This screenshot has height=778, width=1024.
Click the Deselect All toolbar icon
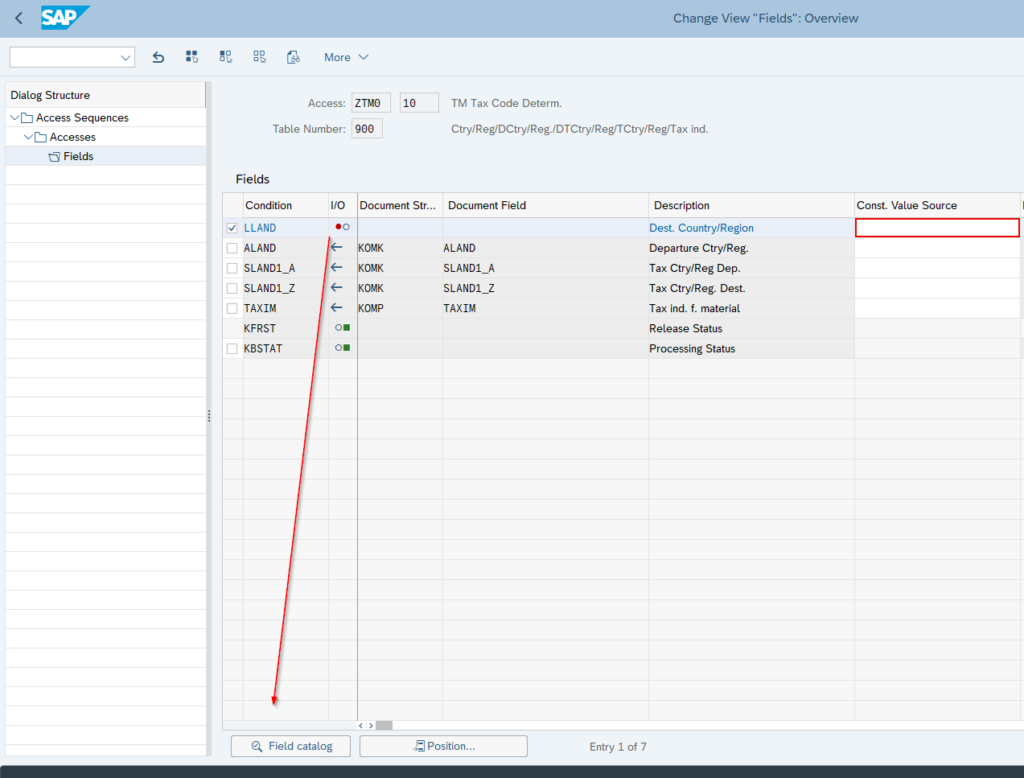[259, 57]
